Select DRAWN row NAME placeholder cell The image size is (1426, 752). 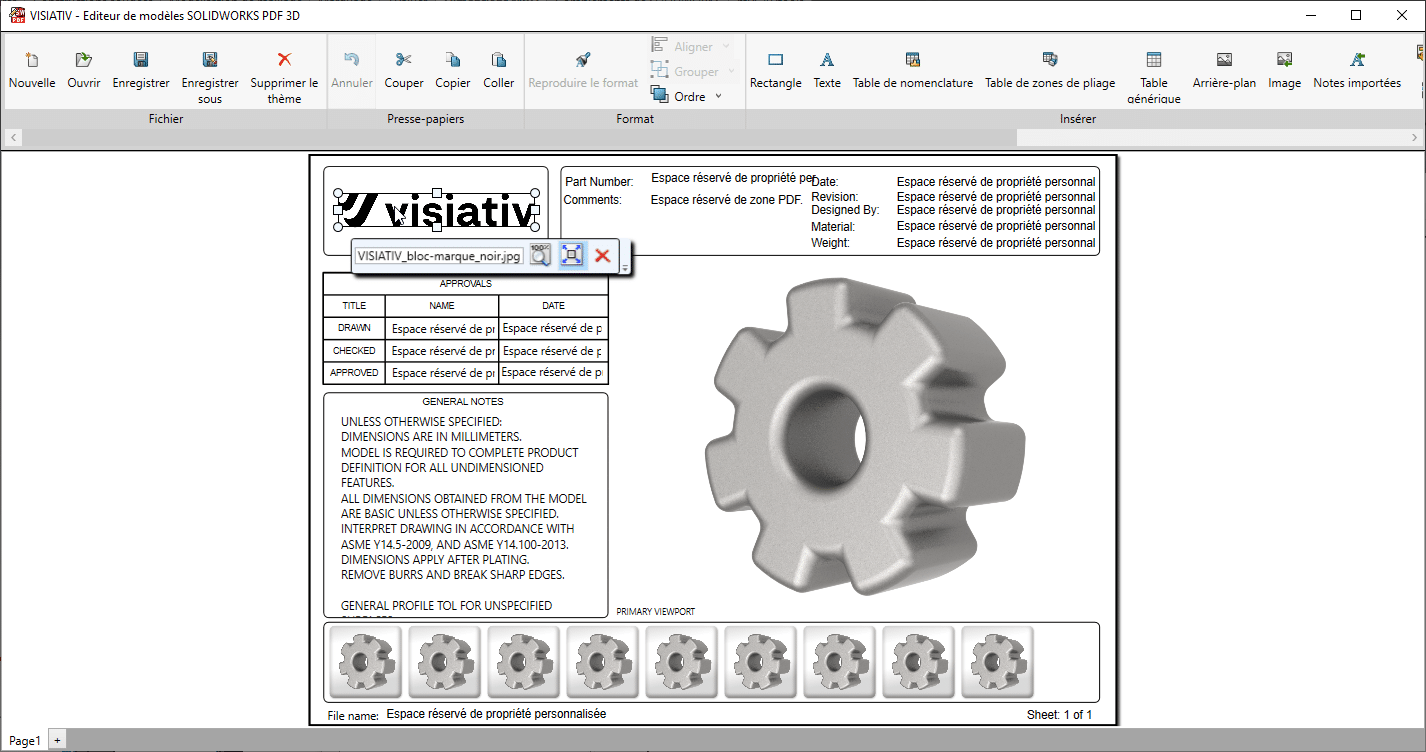pos(442,328)
